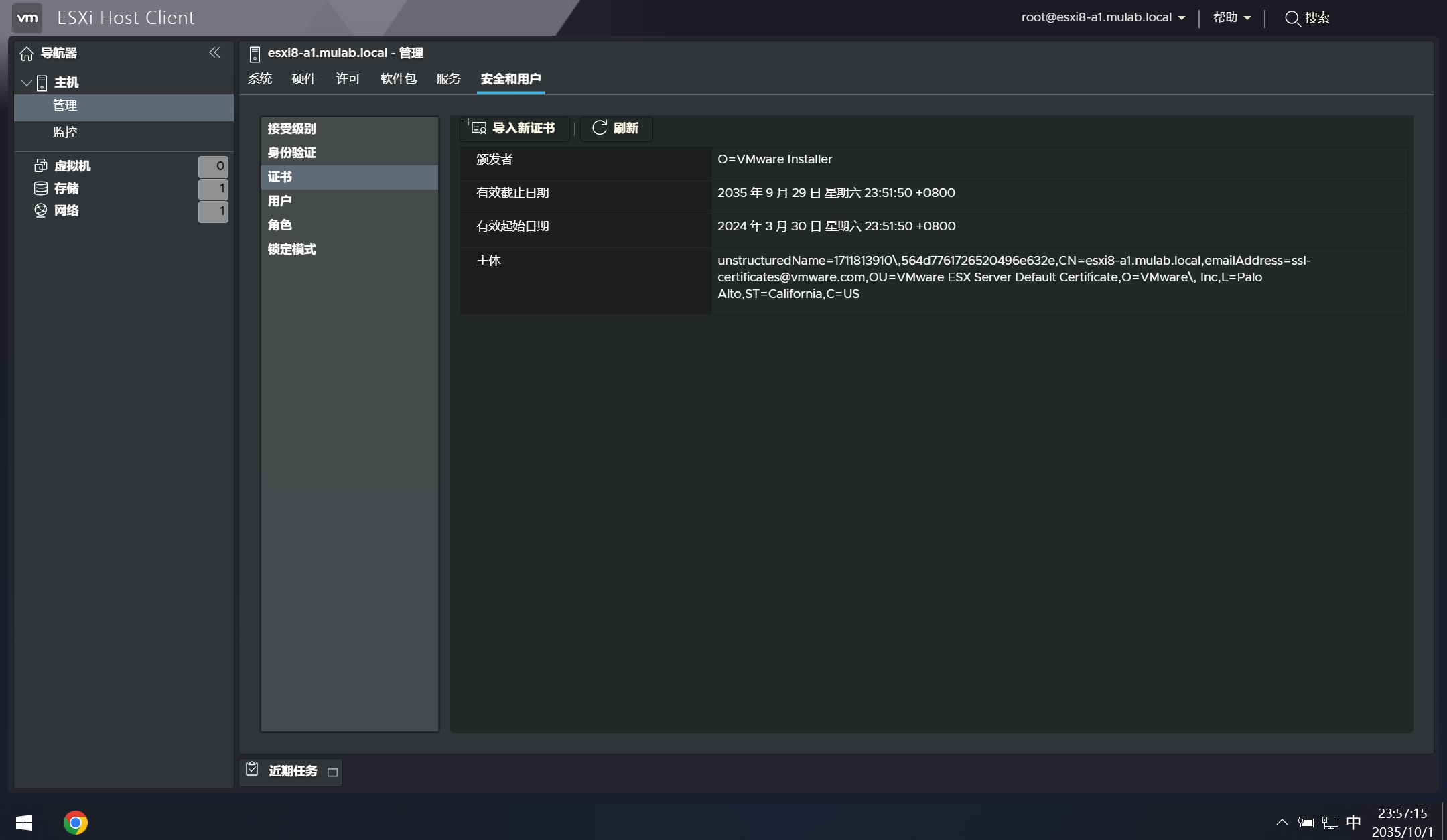Click the refresh circular arrow icon
Viewport: 1447px width, 840px height.
click(600, 127)
